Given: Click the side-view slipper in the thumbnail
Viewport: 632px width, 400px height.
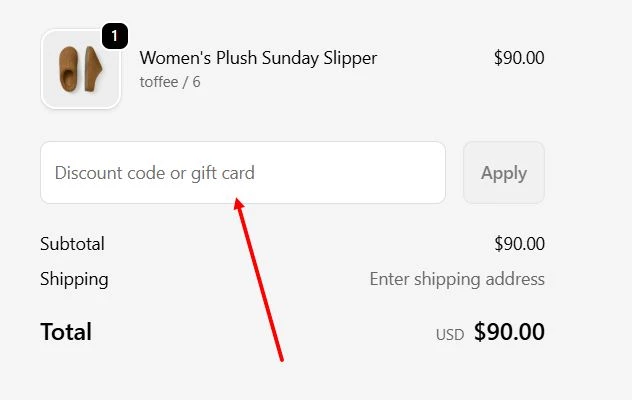Looking at the screenshot, I should (91, 68).
